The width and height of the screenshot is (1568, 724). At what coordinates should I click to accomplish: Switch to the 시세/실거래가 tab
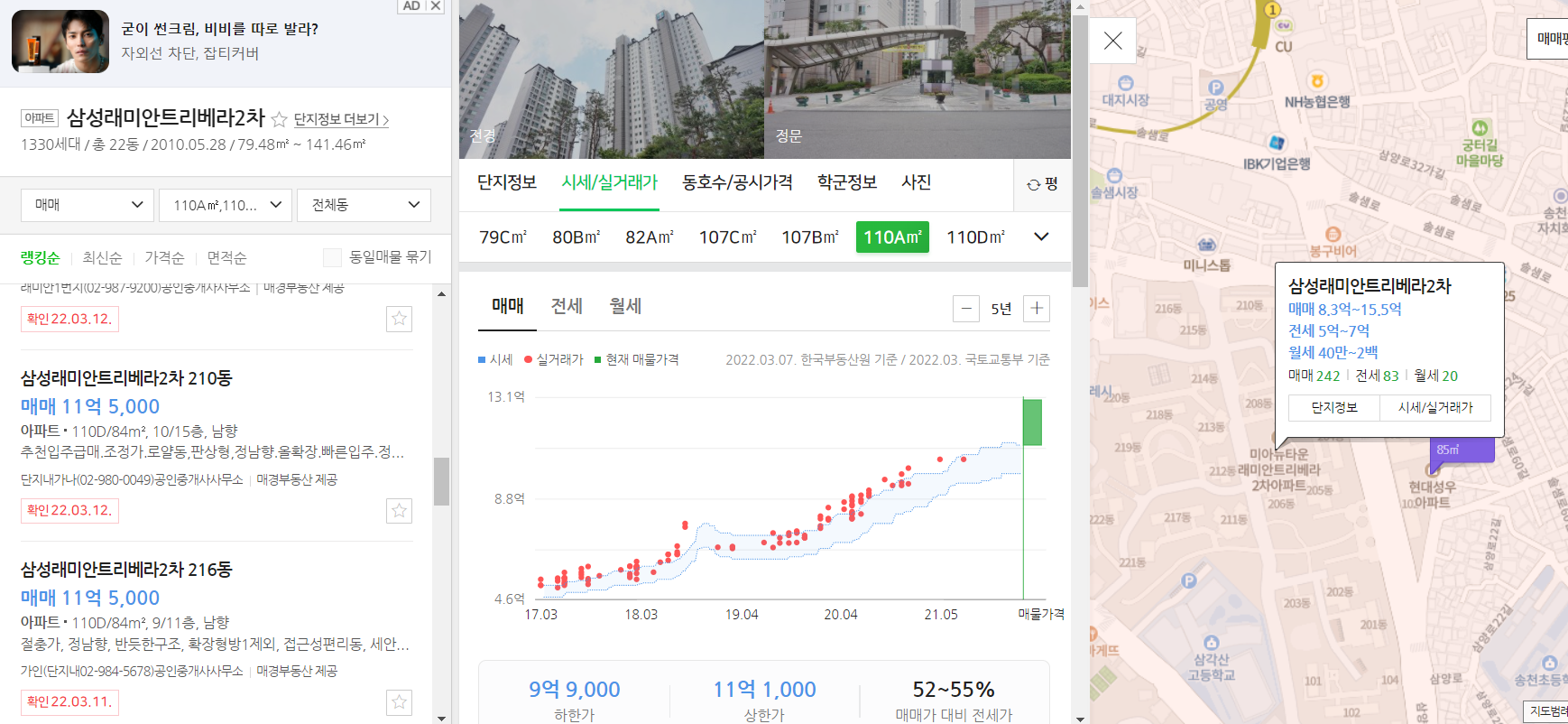click(x=609, y=182)
